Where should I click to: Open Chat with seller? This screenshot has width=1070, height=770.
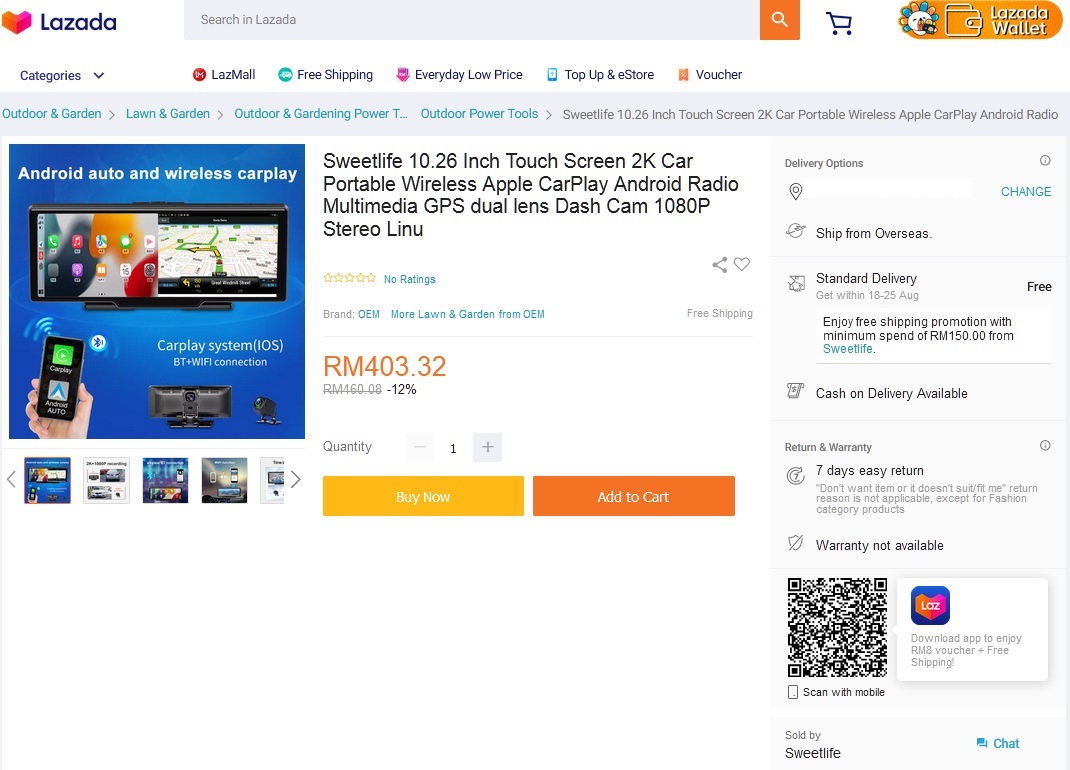(x=998, y=743)
